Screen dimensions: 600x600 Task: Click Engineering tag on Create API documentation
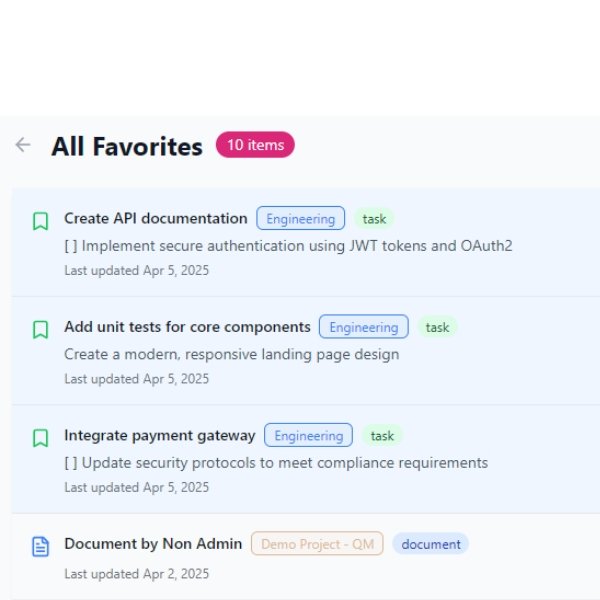[300, 218]
